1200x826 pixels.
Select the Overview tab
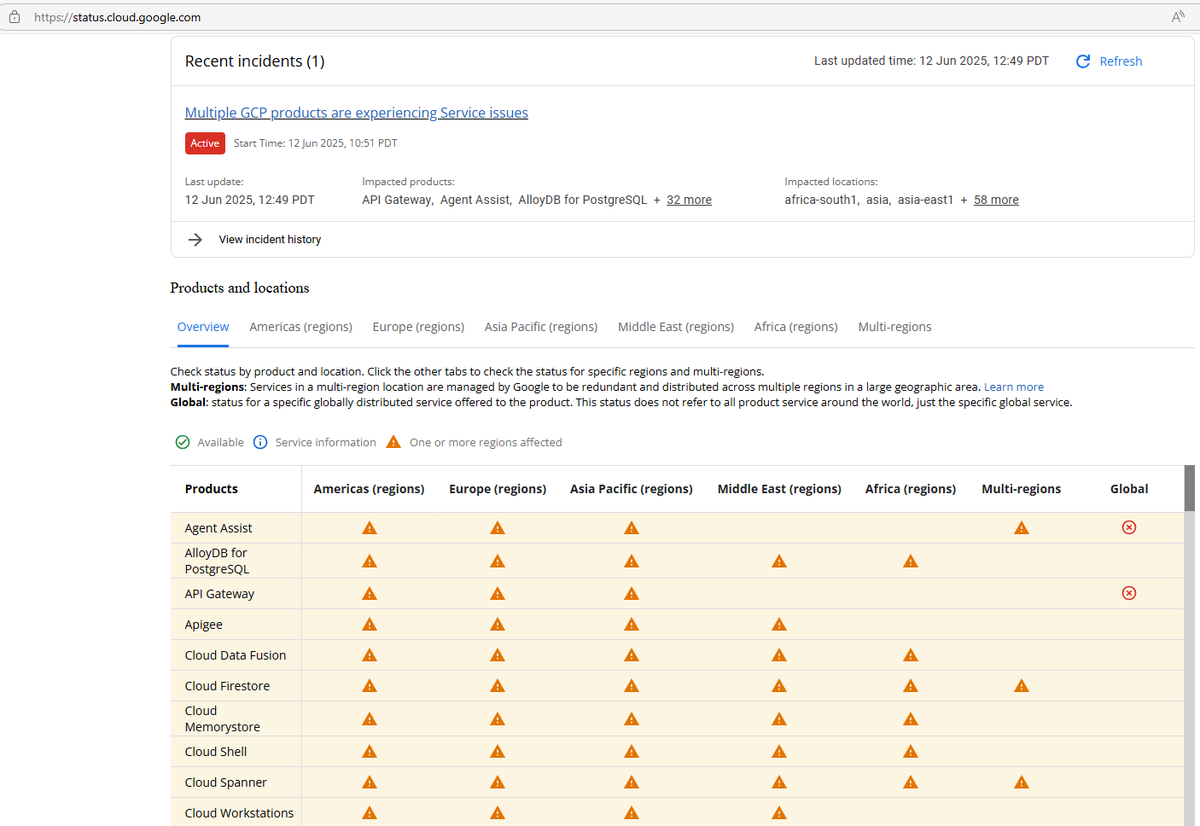pyautogui.click(x=203, y=327)
